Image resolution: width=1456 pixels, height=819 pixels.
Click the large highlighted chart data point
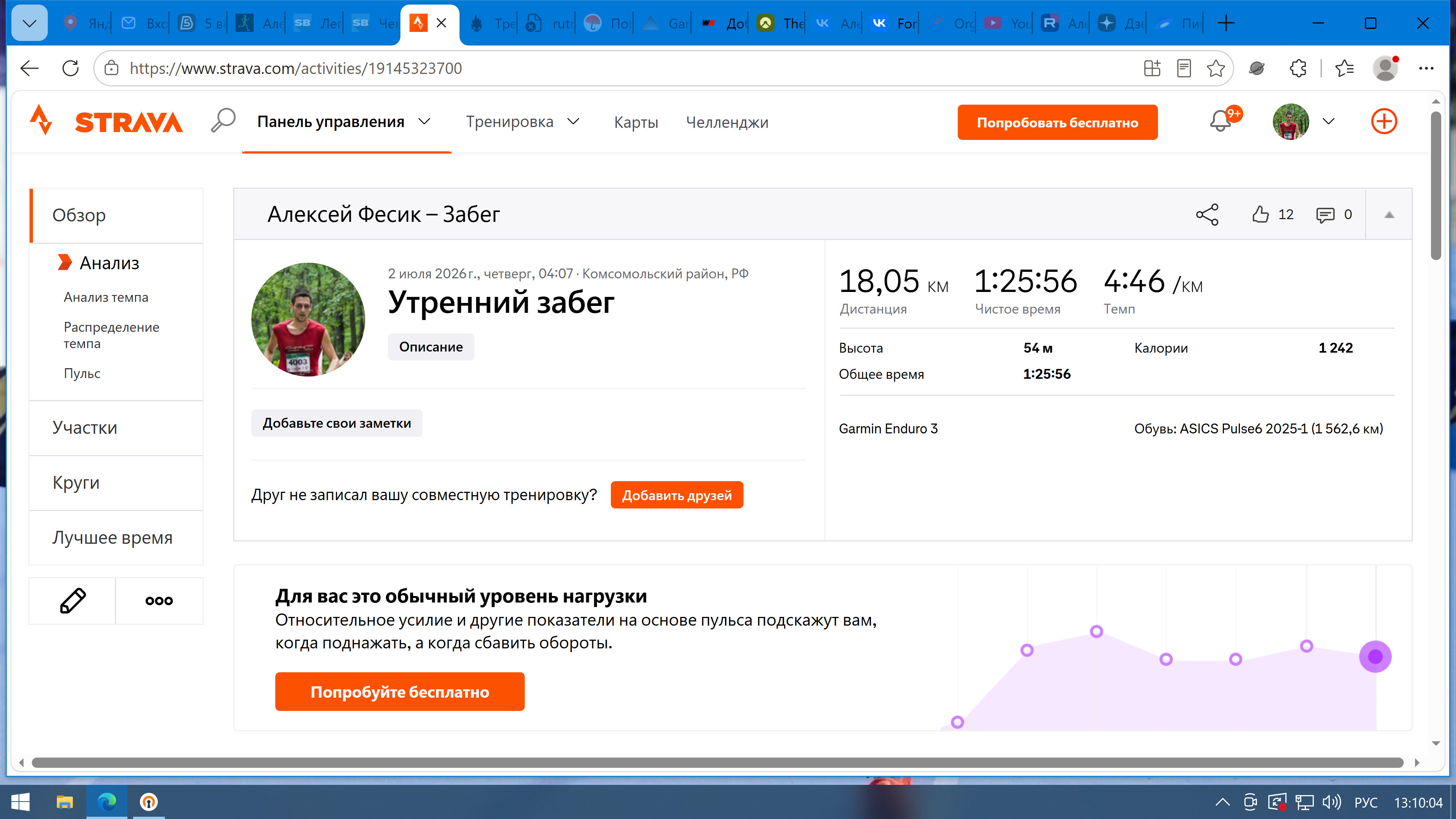(1374, 657)
